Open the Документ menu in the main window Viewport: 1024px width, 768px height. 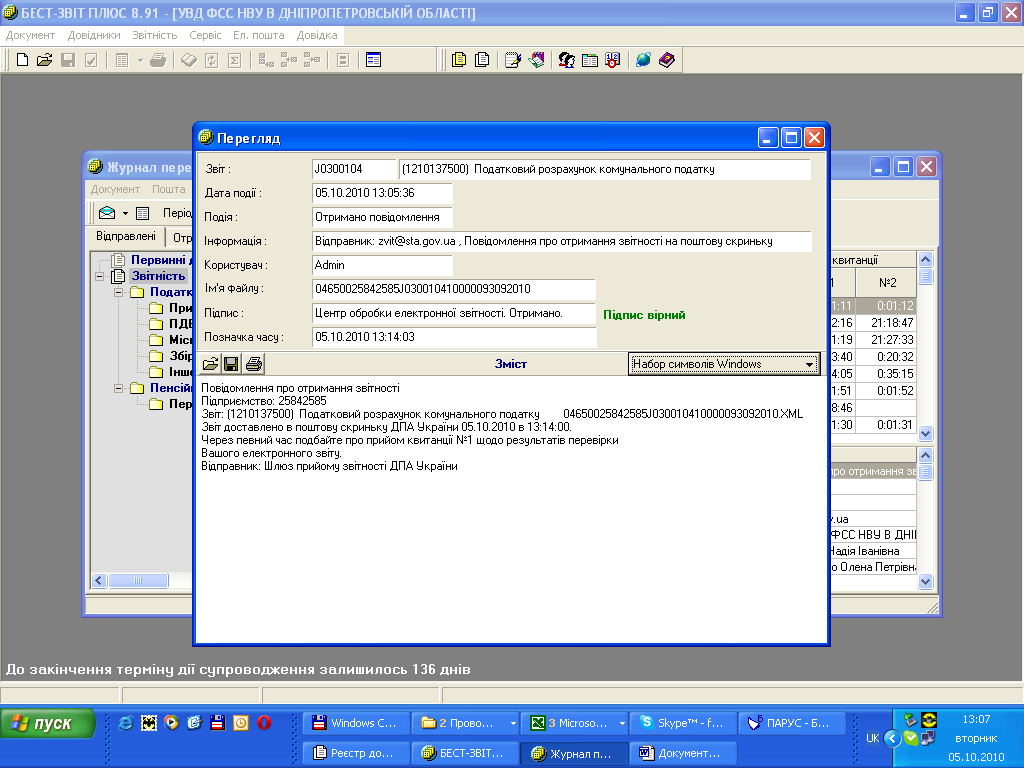(30, 35)
